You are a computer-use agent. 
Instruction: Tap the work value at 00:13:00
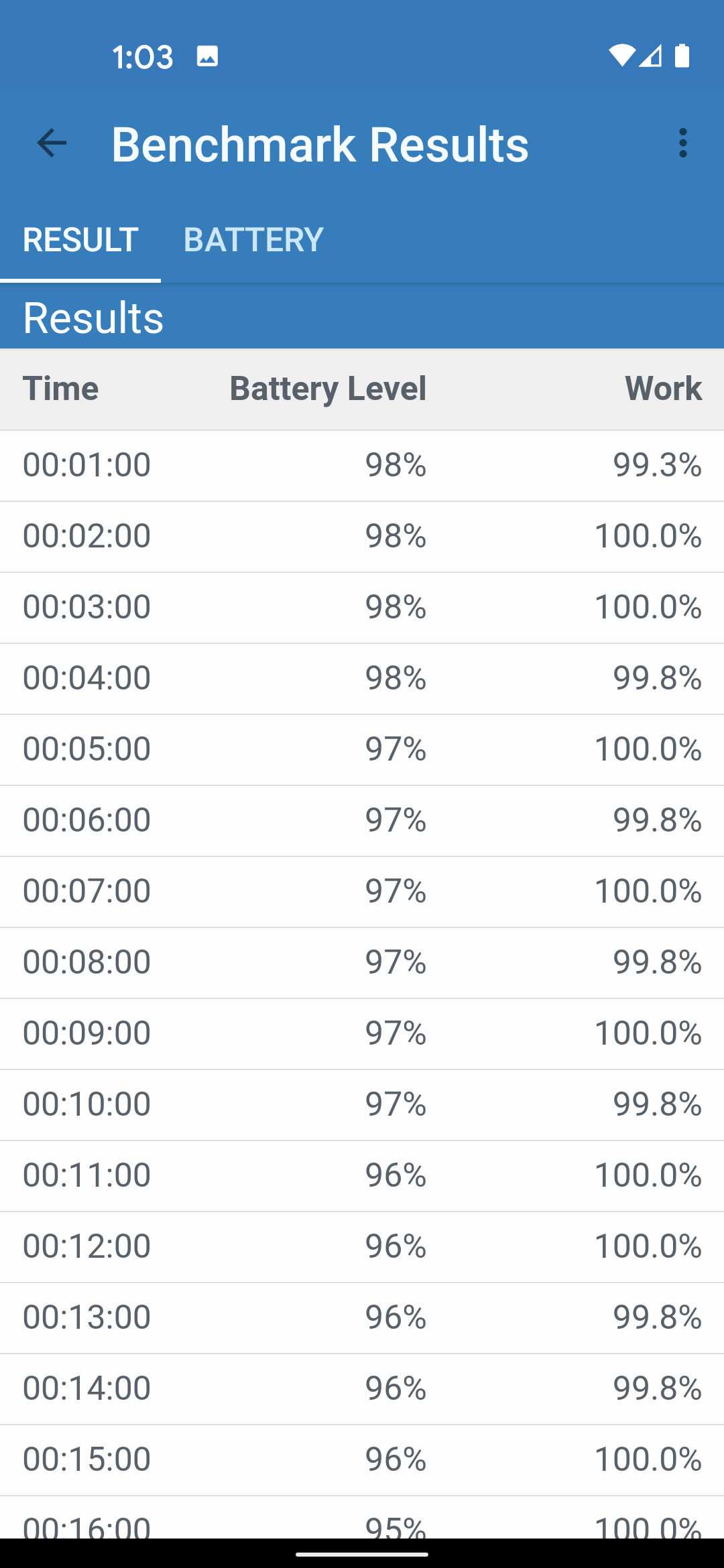click(x=657, y=1317)
